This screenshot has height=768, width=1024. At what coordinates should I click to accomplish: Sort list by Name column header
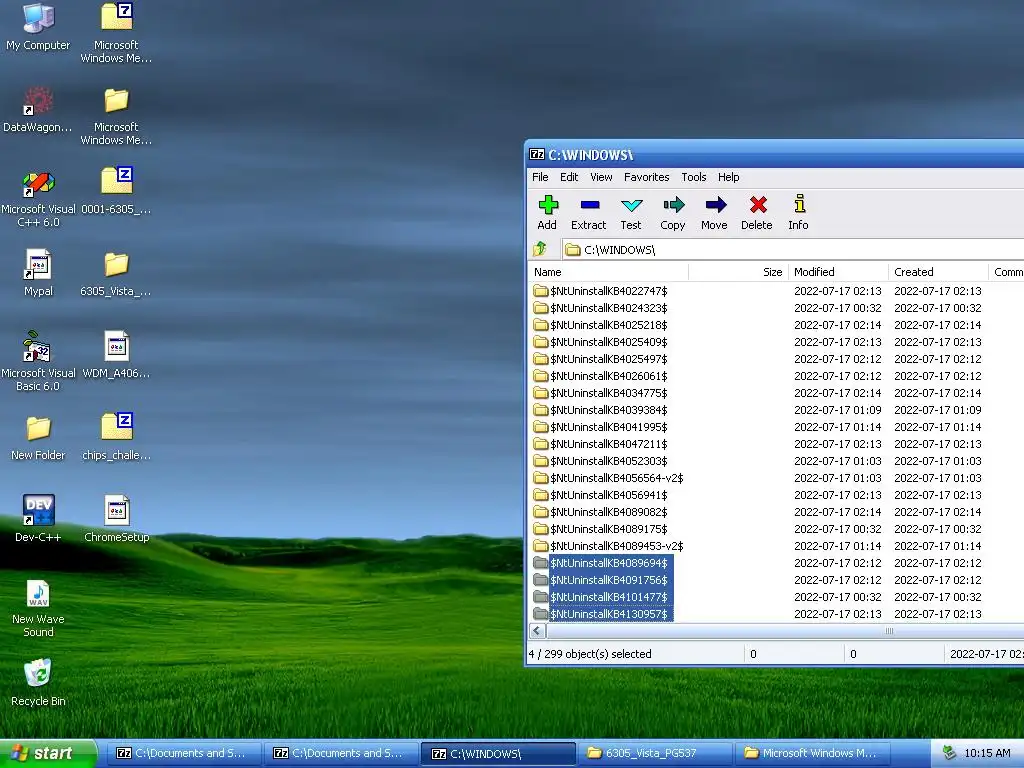click(x=608, y=272)
